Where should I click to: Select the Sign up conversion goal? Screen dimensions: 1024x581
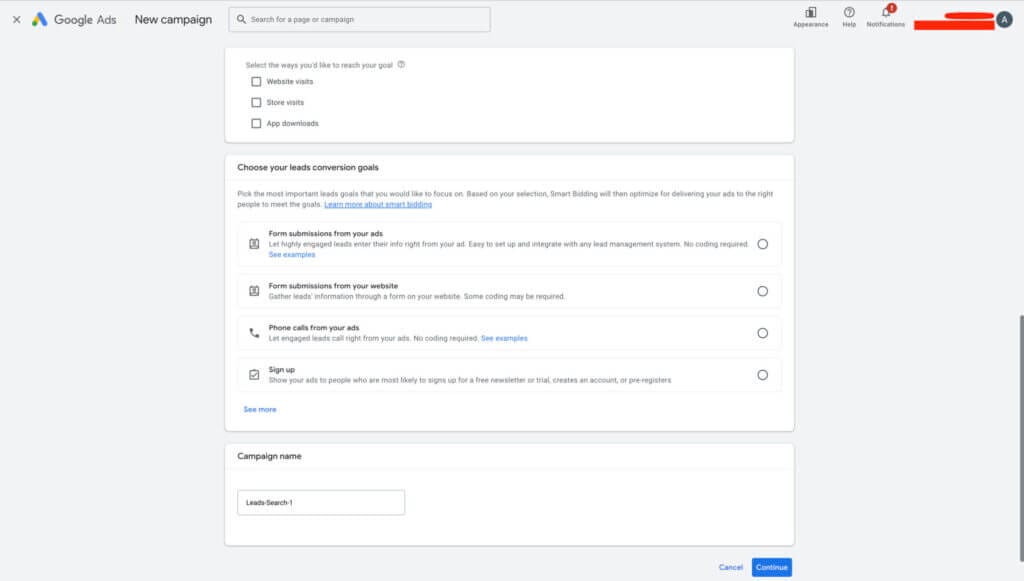(763, 373)
